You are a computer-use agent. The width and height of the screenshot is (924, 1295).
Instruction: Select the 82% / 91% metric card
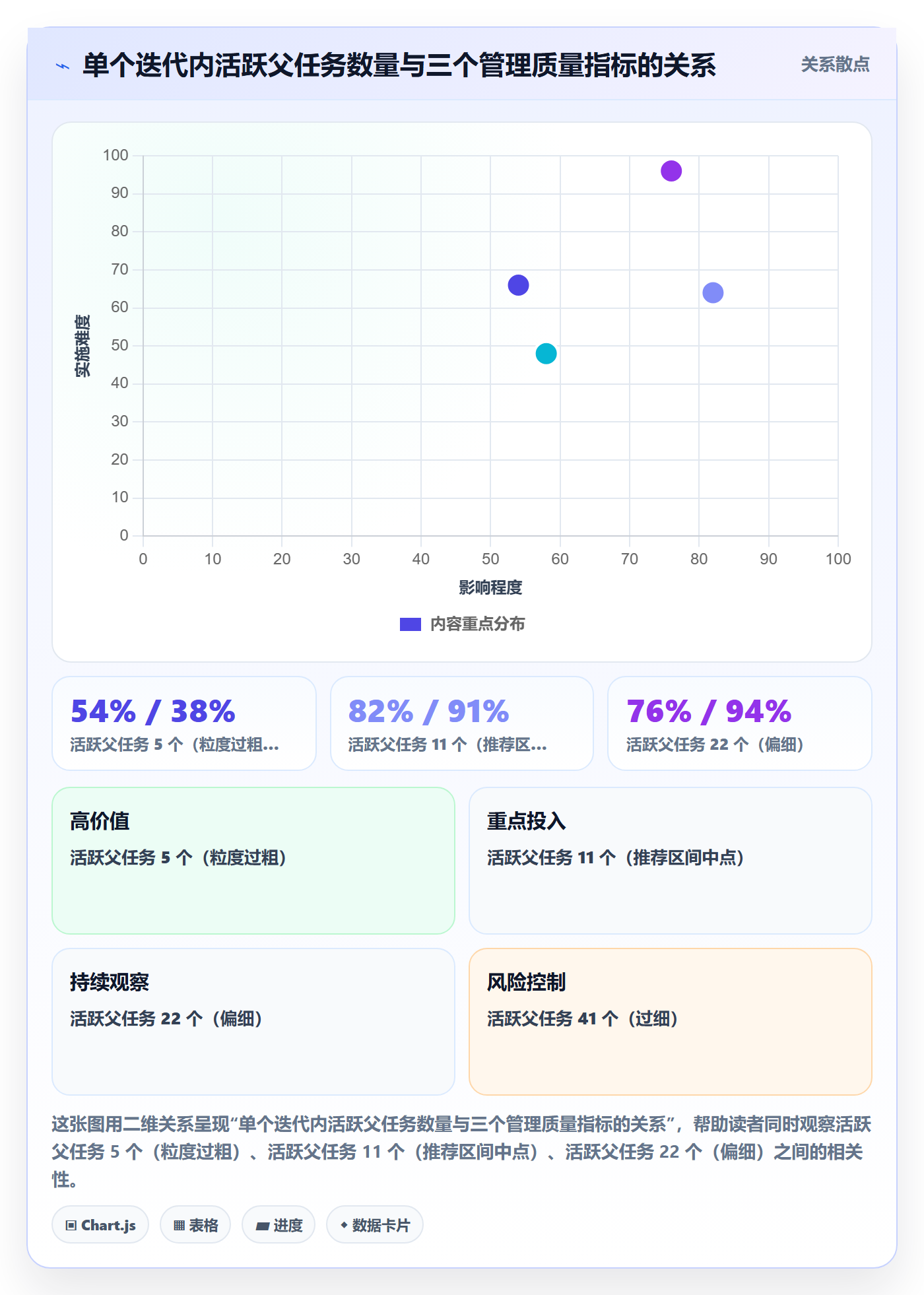pos(462,723)
